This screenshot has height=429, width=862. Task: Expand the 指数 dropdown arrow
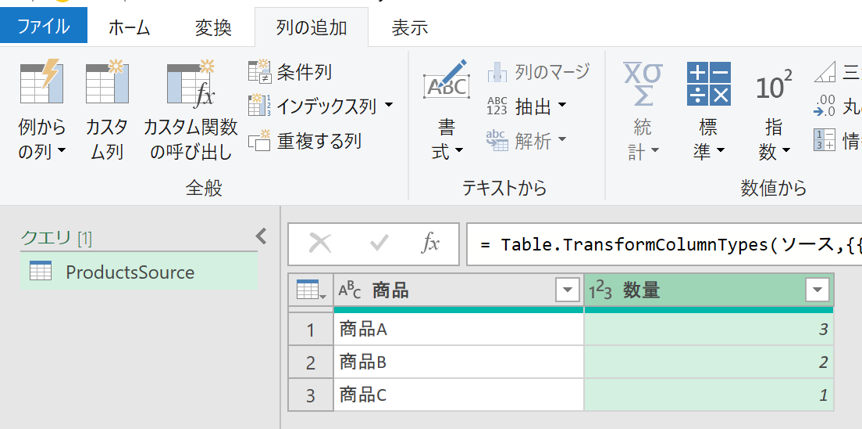tap(787, 151)
